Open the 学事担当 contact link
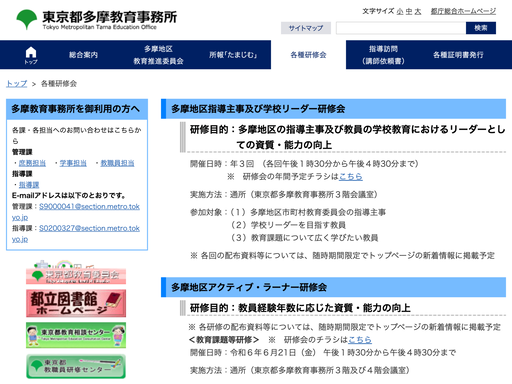 point(73,163)
